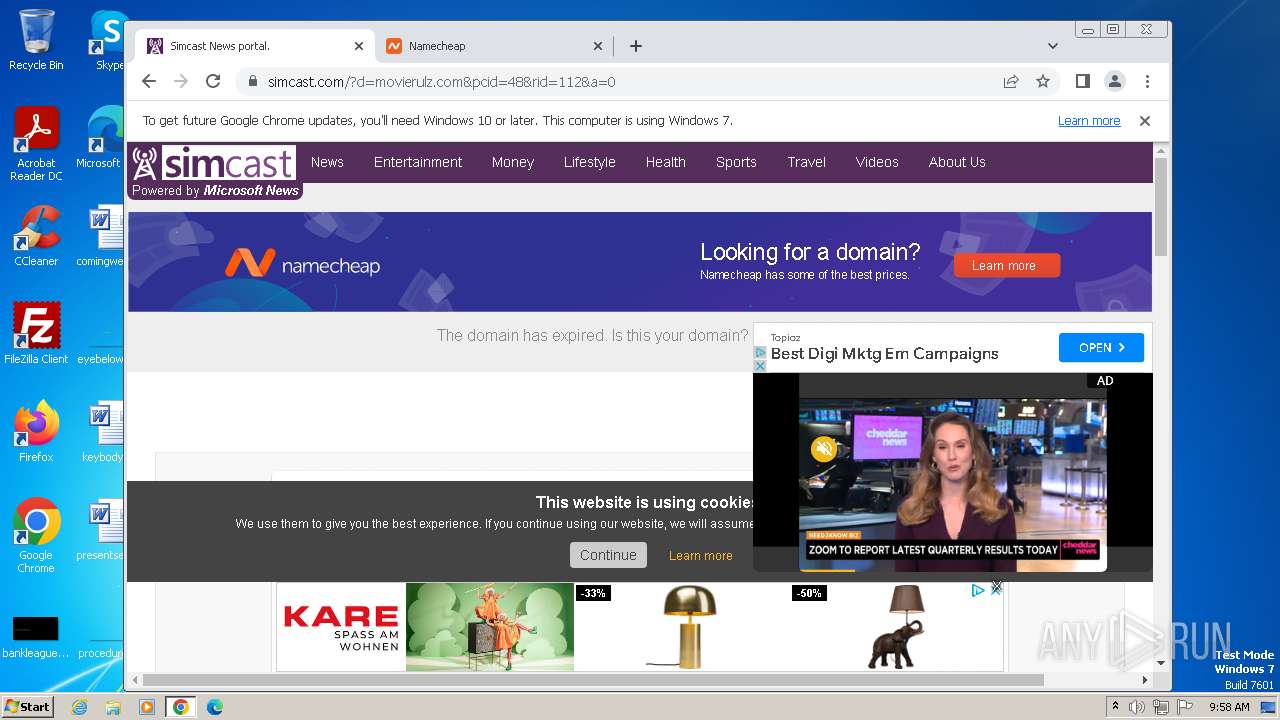Open the Entertainment section
1280x720 pixels.
[418, 162]
